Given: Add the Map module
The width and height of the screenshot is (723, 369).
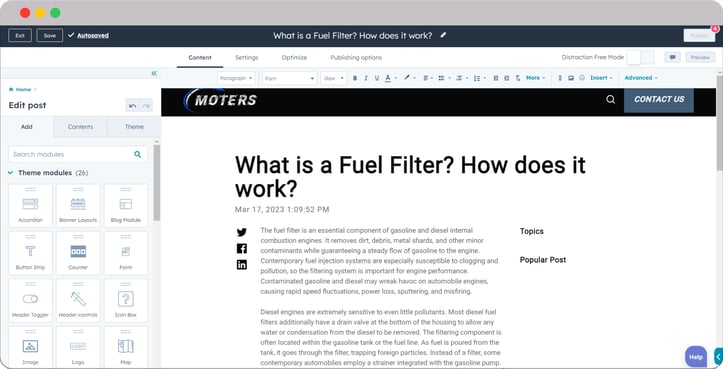Looking at the screenshot, I should (126, 347).
